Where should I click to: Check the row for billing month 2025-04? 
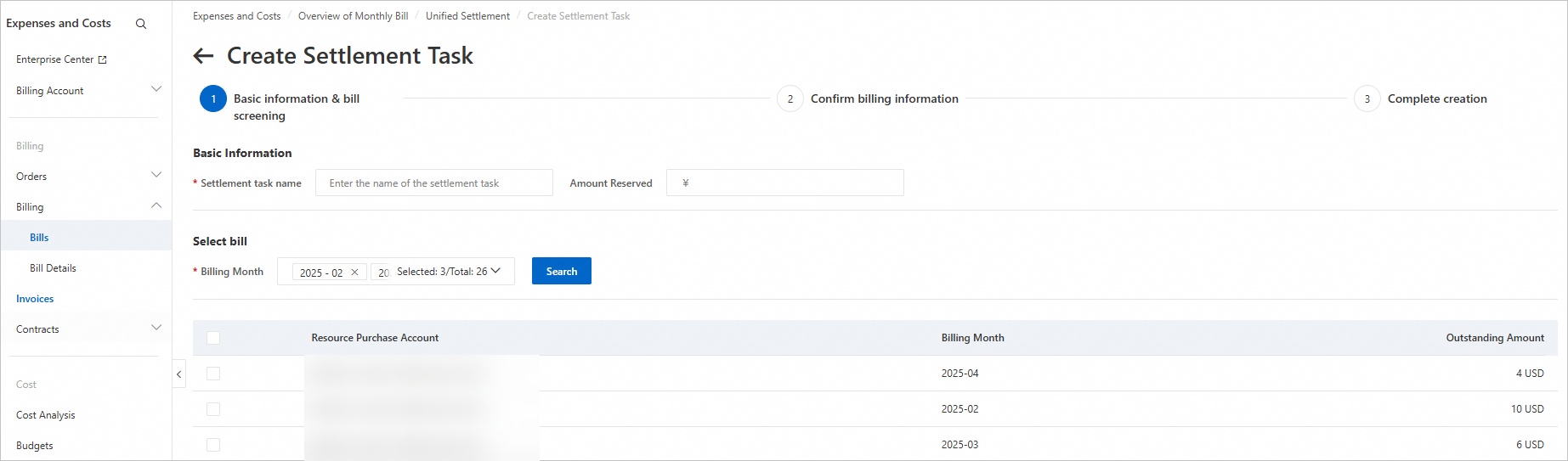pos(213,374)
